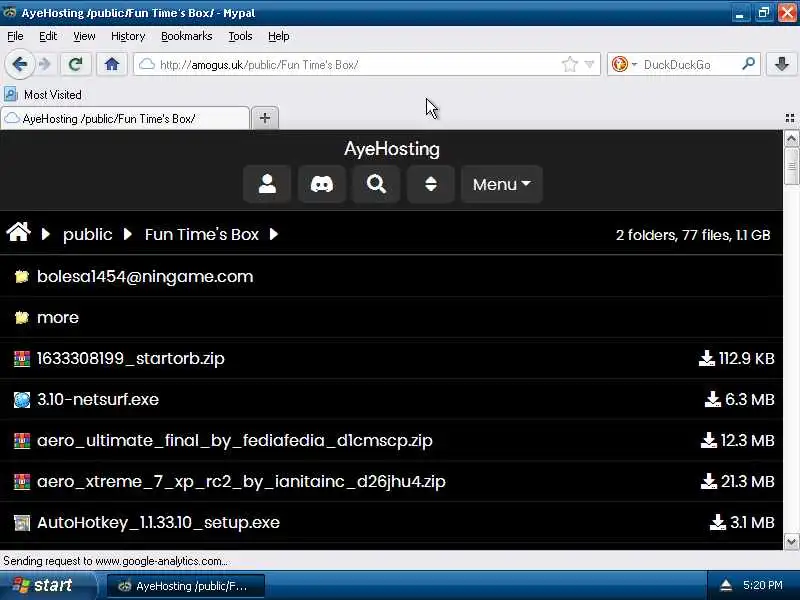This screenshot has height=600, width=800.
Task: Click the scrollbar up arrow
Action: [x=791, y=138]
